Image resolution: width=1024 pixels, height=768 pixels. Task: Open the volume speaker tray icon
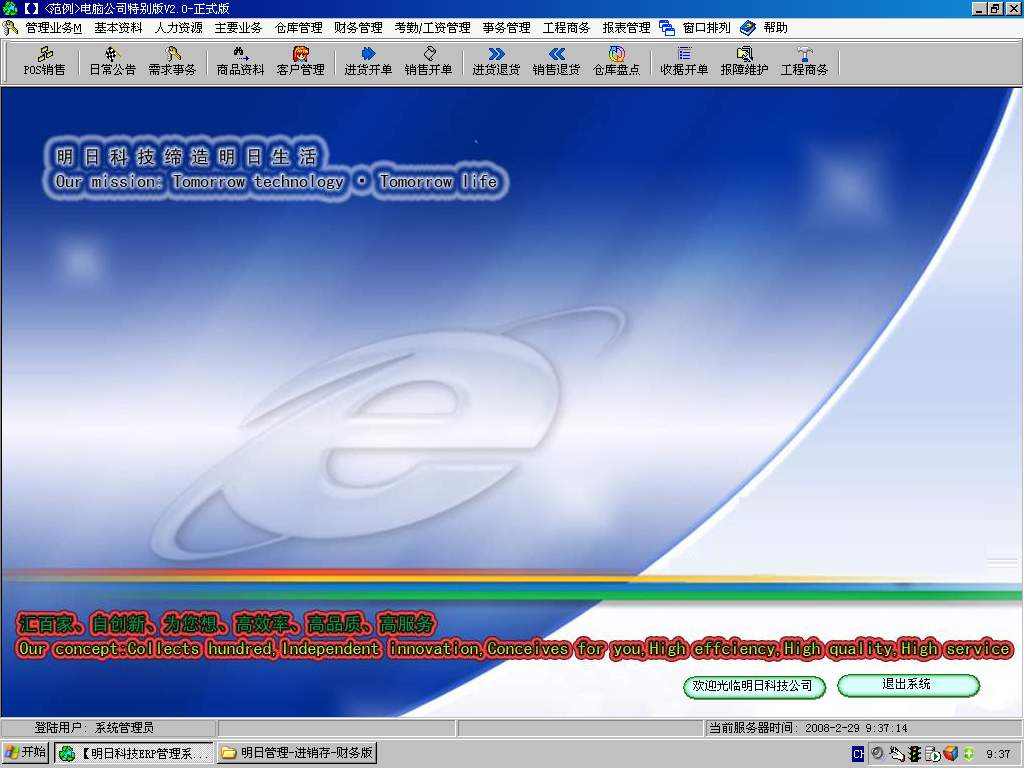pyautogui.click(x=878, y=754)
